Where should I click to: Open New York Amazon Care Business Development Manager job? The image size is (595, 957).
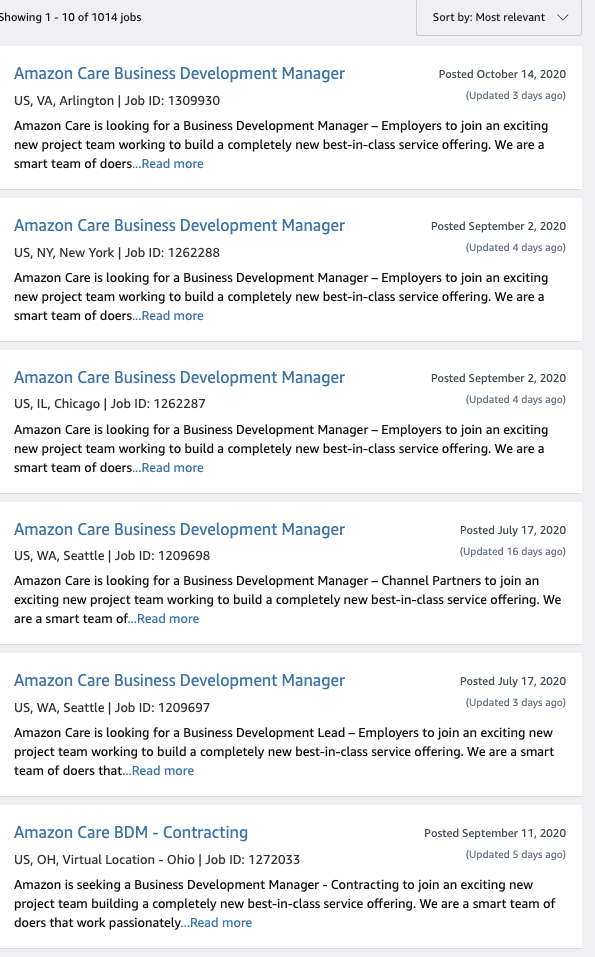coord(179,225)
